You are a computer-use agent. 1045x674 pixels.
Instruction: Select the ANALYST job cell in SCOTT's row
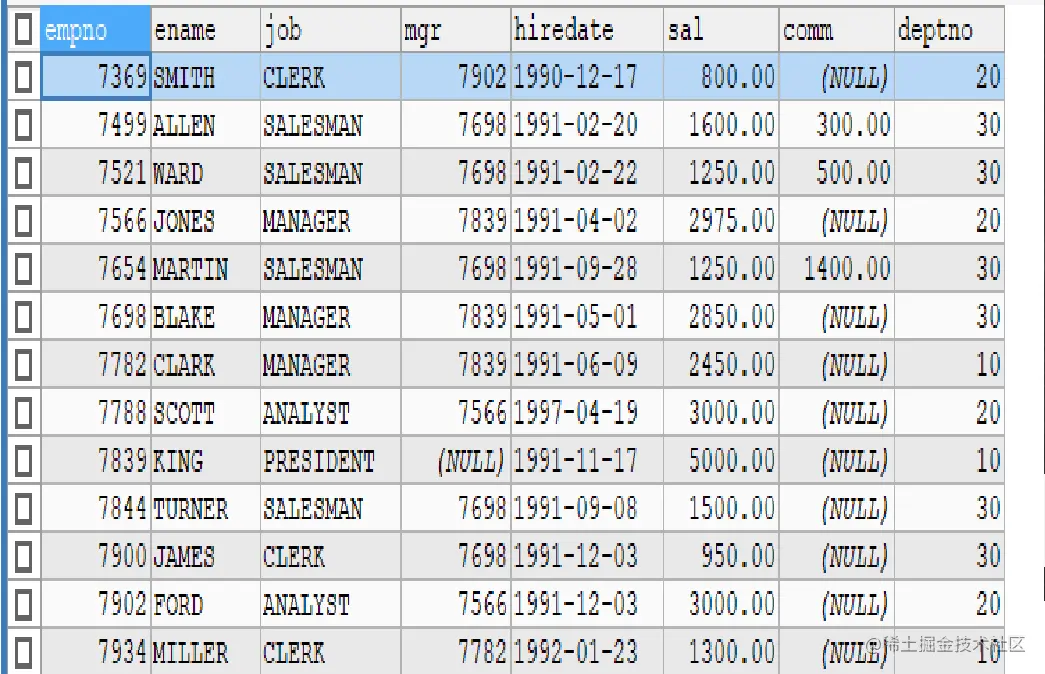coord(331,413)
